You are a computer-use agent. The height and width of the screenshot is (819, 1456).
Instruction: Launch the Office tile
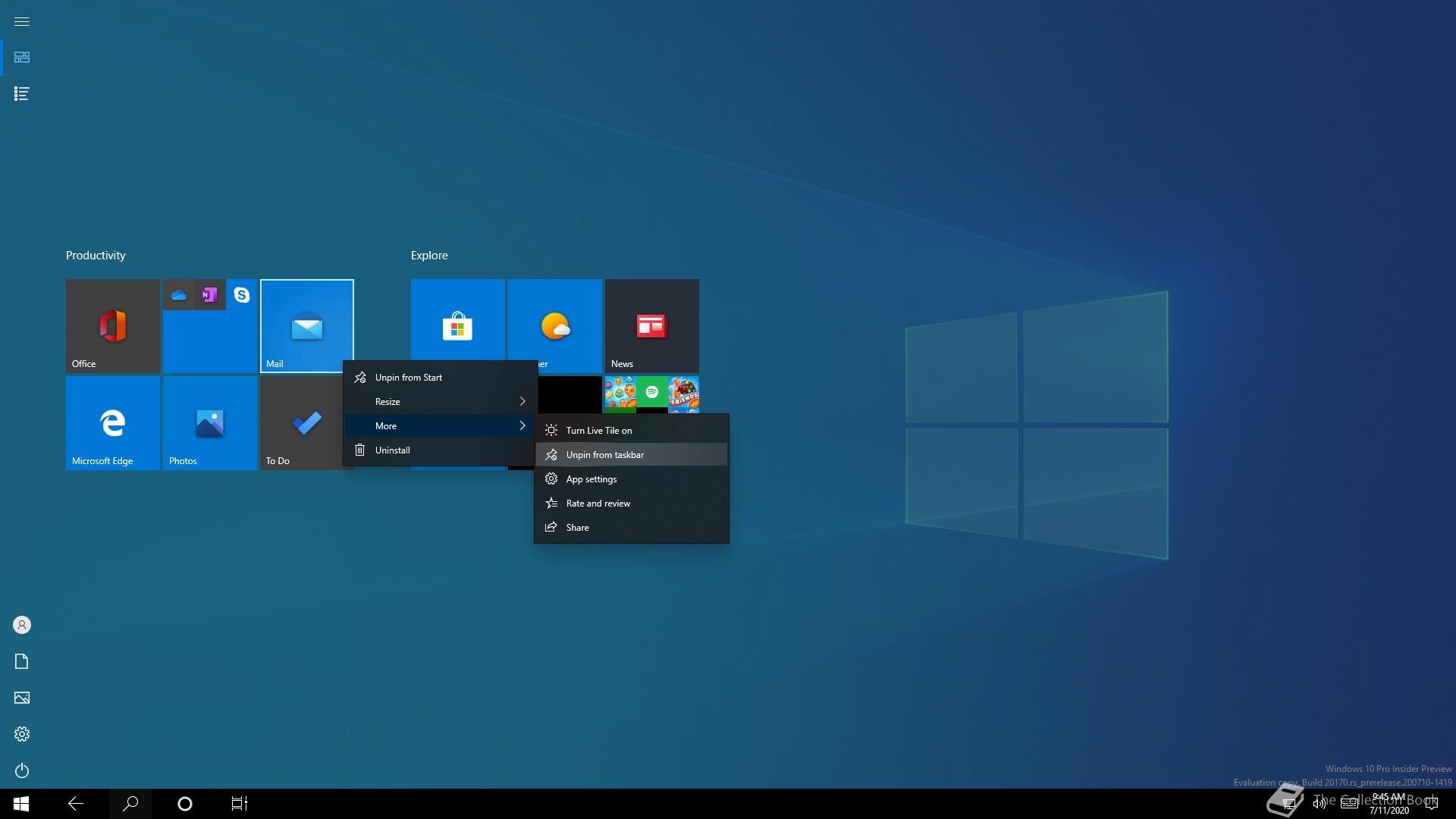tap(113, 326)
